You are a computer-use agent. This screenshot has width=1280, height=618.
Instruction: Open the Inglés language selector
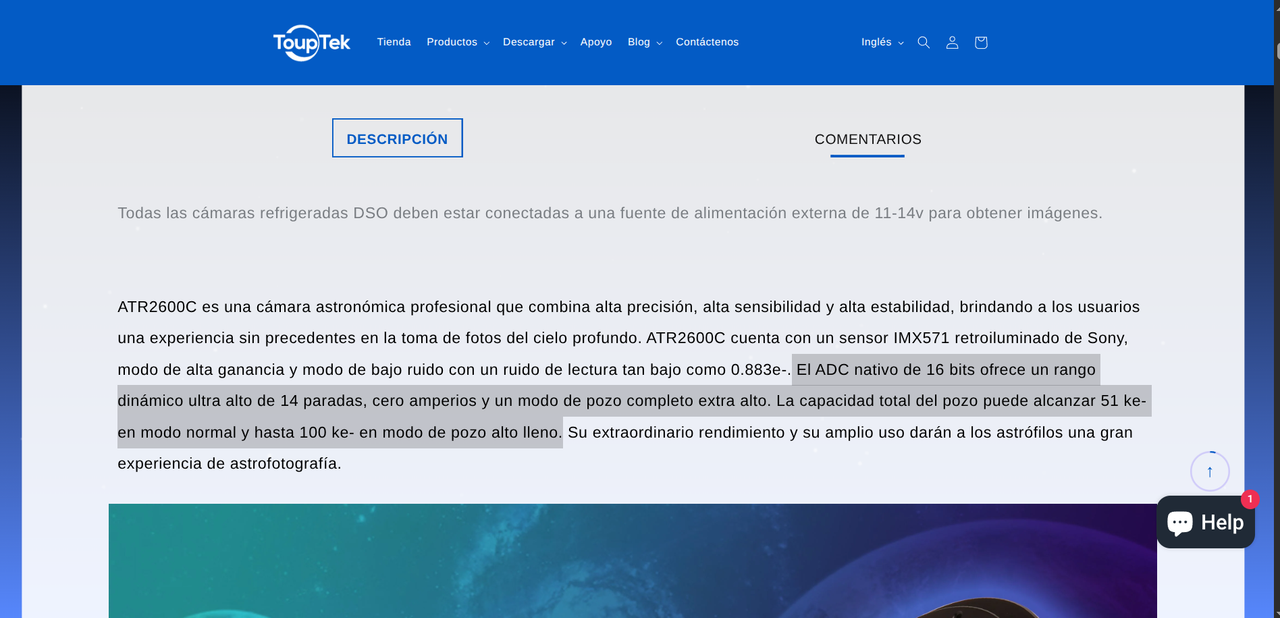click(882, 42)
